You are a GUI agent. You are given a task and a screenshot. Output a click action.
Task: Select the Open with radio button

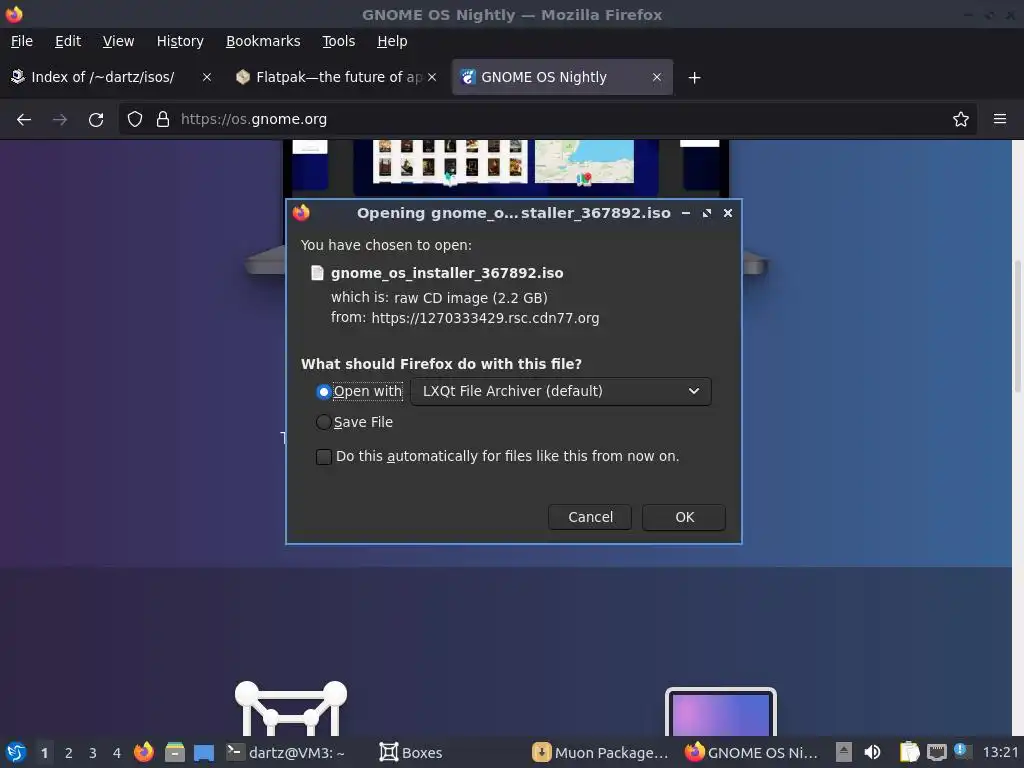[x=323, y=391]
